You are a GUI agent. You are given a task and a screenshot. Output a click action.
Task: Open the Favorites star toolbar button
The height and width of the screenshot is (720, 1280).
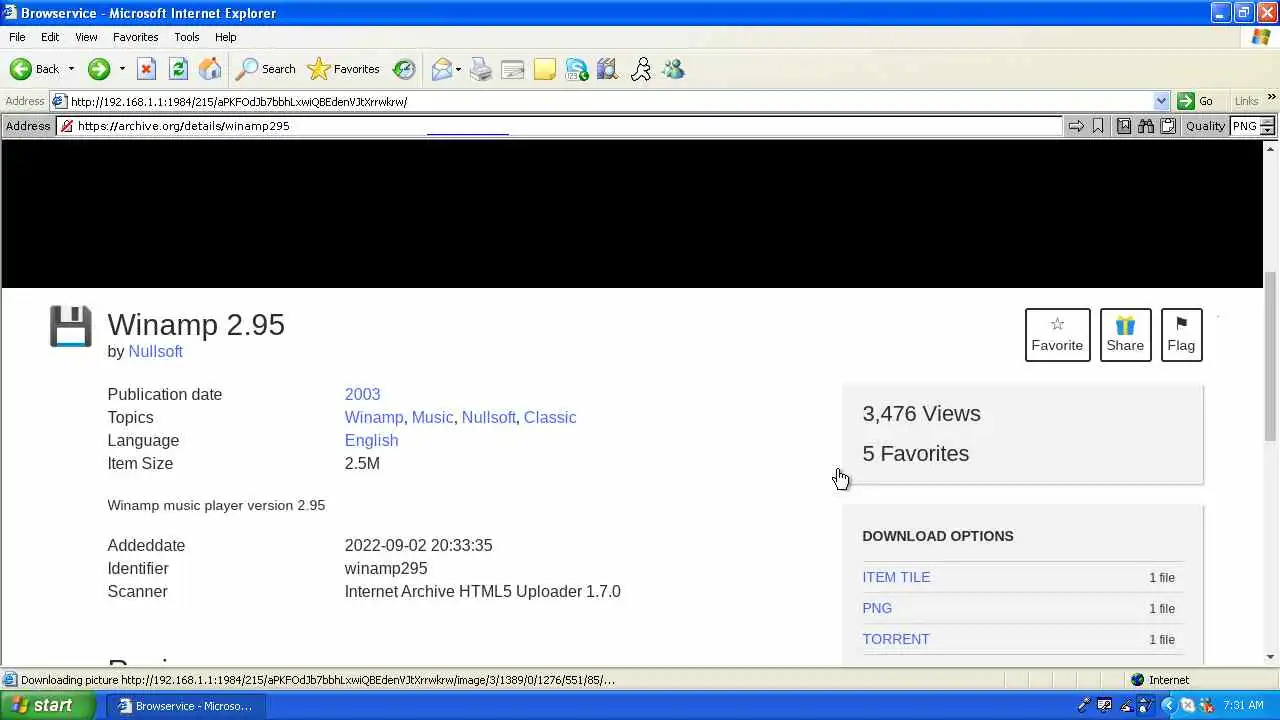[x=343, y=69]
